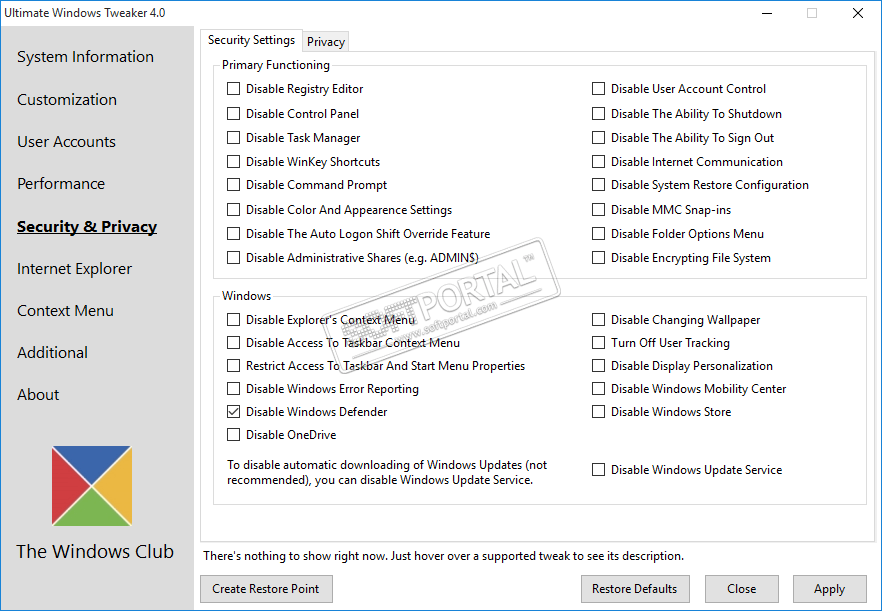Image resolution: width=882 pixels, height=611 pixels.
Task: Switch to the Security Settings tab
Action: [251, 40]
